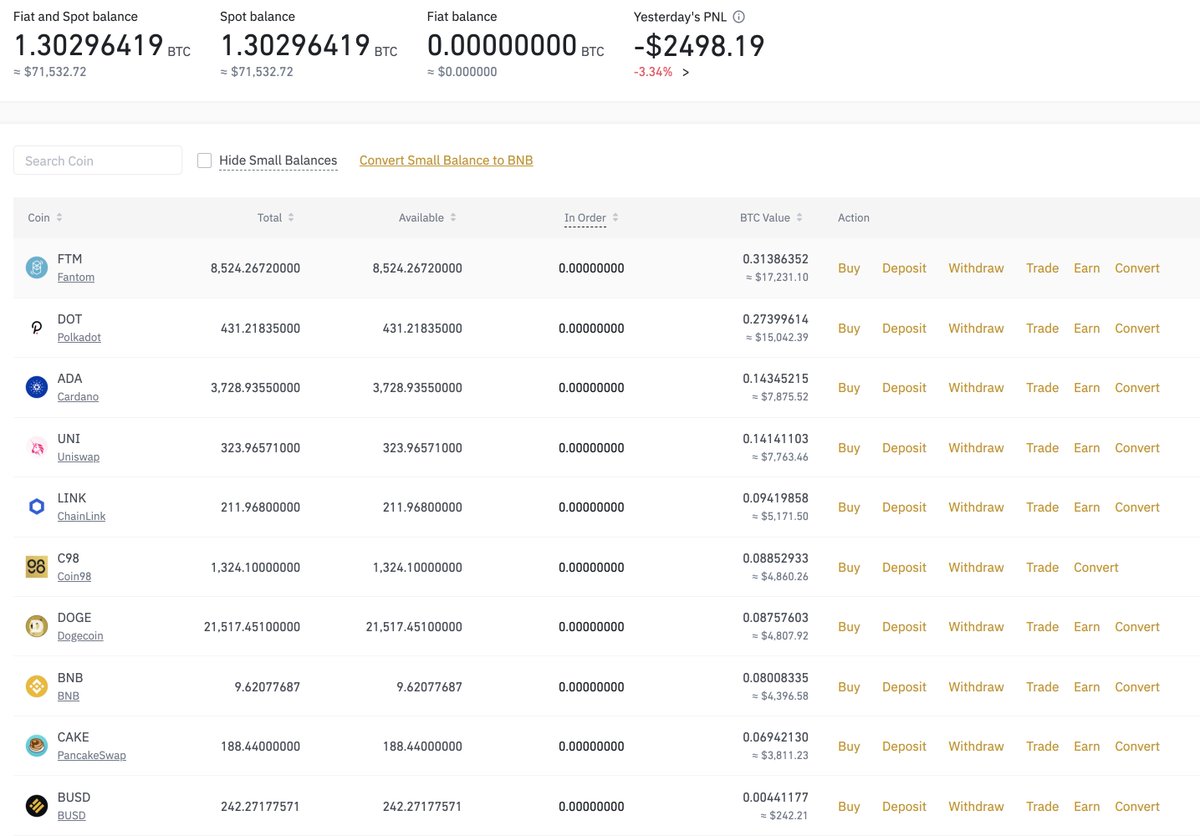
Task: Click Convert in the BUSD row
Action: [1137, 806]
